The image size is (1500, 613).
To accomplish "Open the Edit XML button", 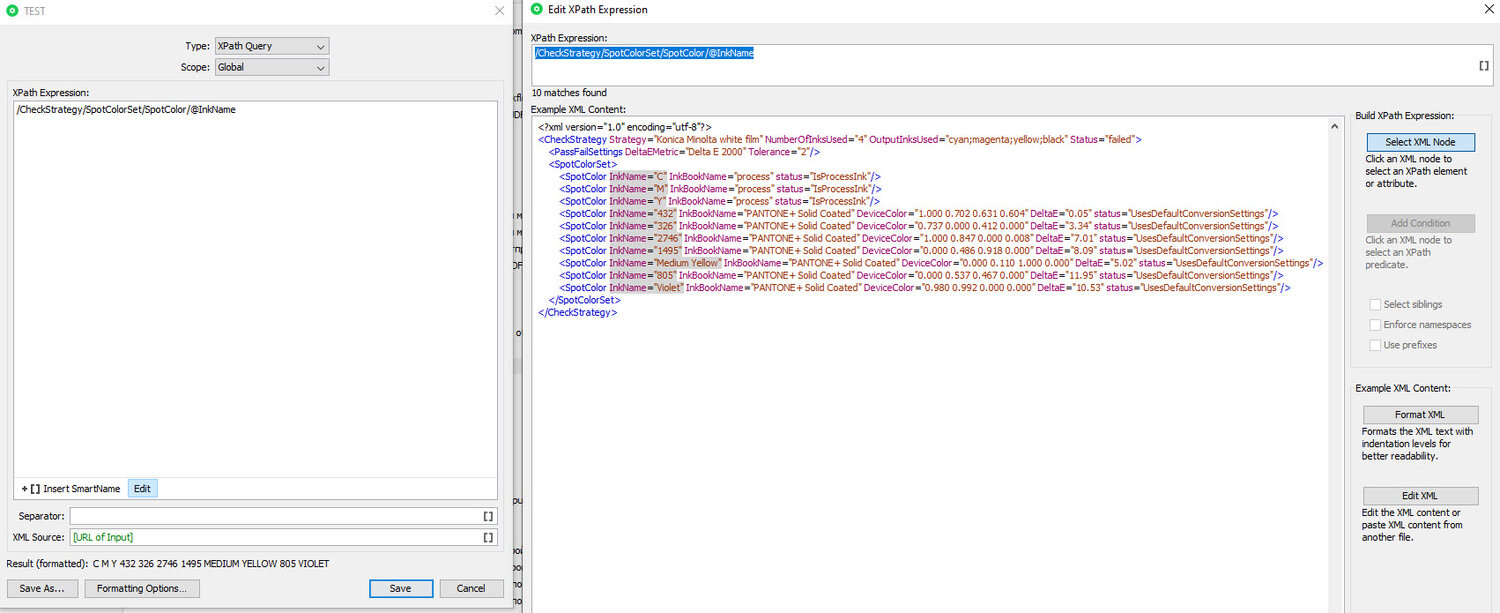I will [x=1420, y=496].
